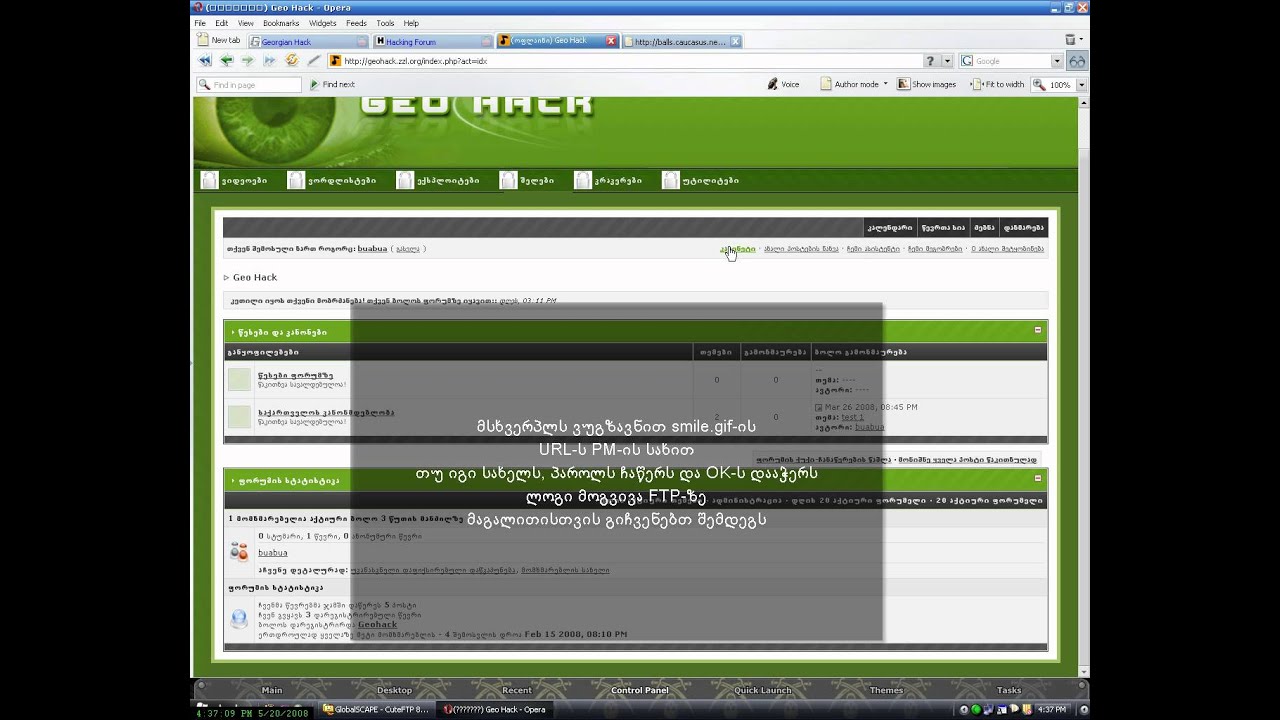Click the Control Panel item in the bottom dock
The height and width of the screenshot is (720, 1280).
(x=639, y=690)
